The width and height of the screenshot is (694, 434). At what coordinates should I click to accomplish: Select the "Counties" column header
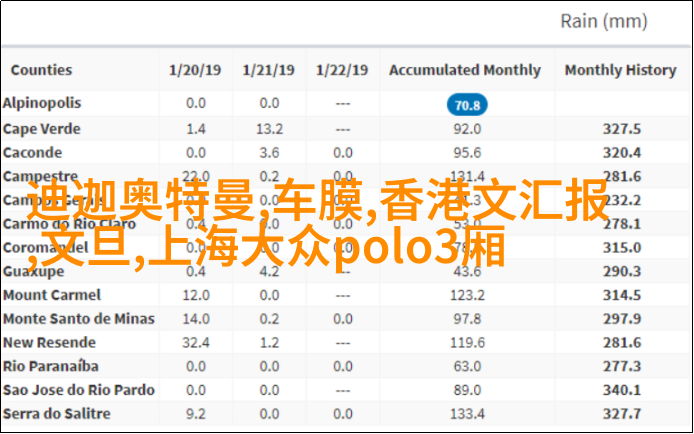tap(41, 70)
